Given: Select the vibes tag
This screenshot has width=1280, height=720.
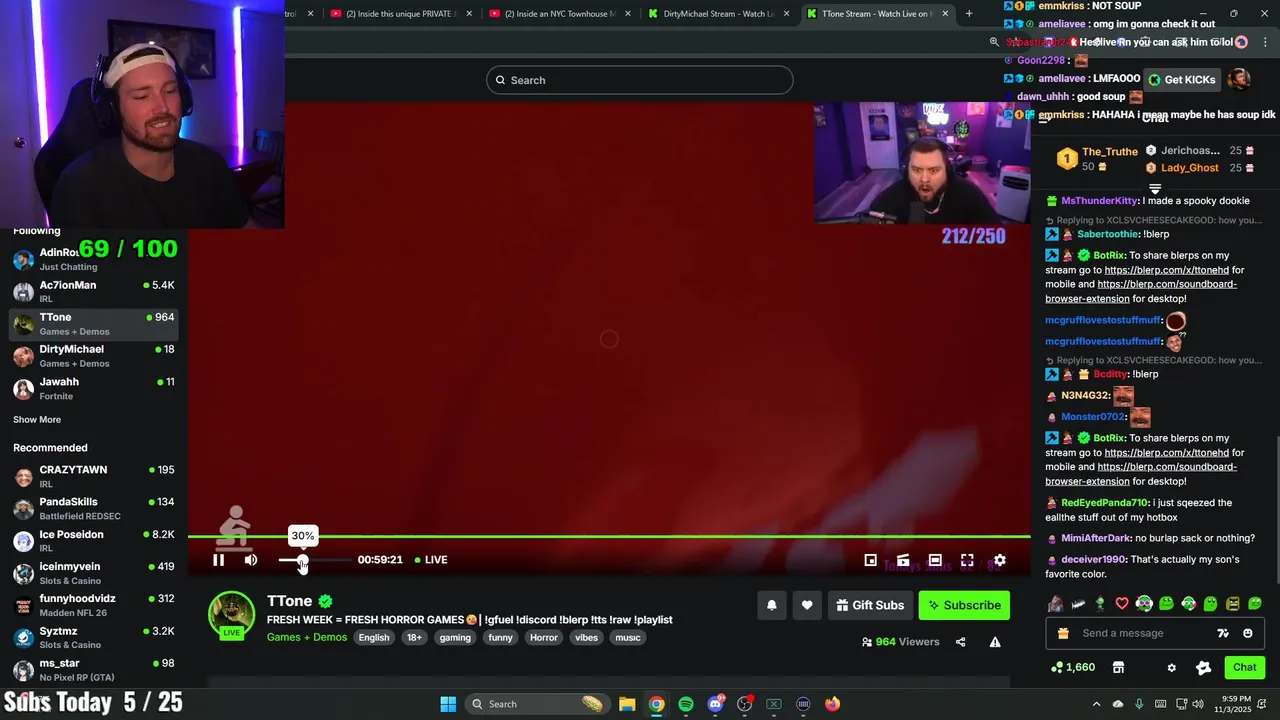Looking at the screenshot, I should coord(587,638).
